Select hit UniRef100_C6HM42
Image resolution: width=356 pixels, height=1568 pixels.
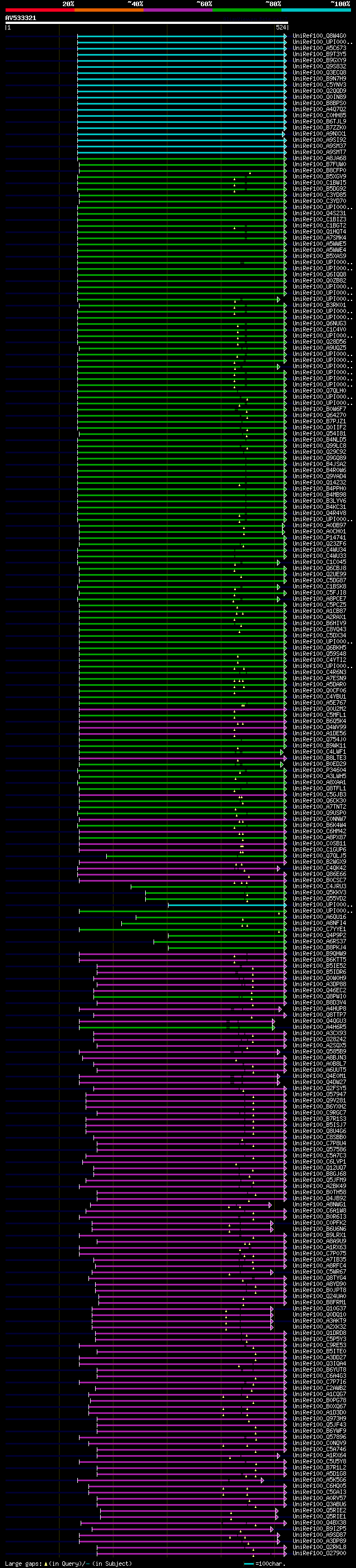click(x=319, y=831)
